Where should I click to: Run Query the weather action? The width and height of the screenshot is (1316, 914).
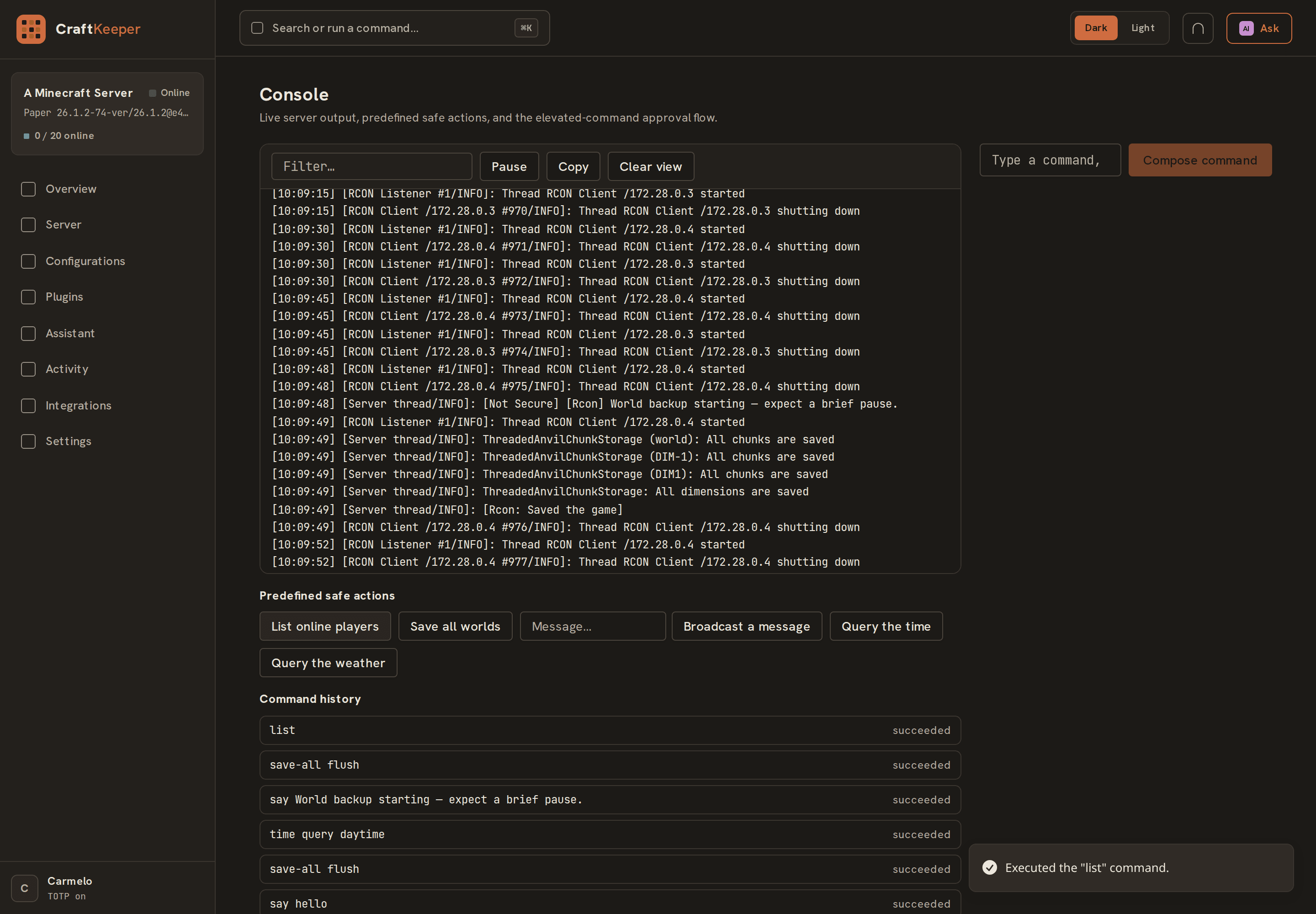[x=328, y=663]
